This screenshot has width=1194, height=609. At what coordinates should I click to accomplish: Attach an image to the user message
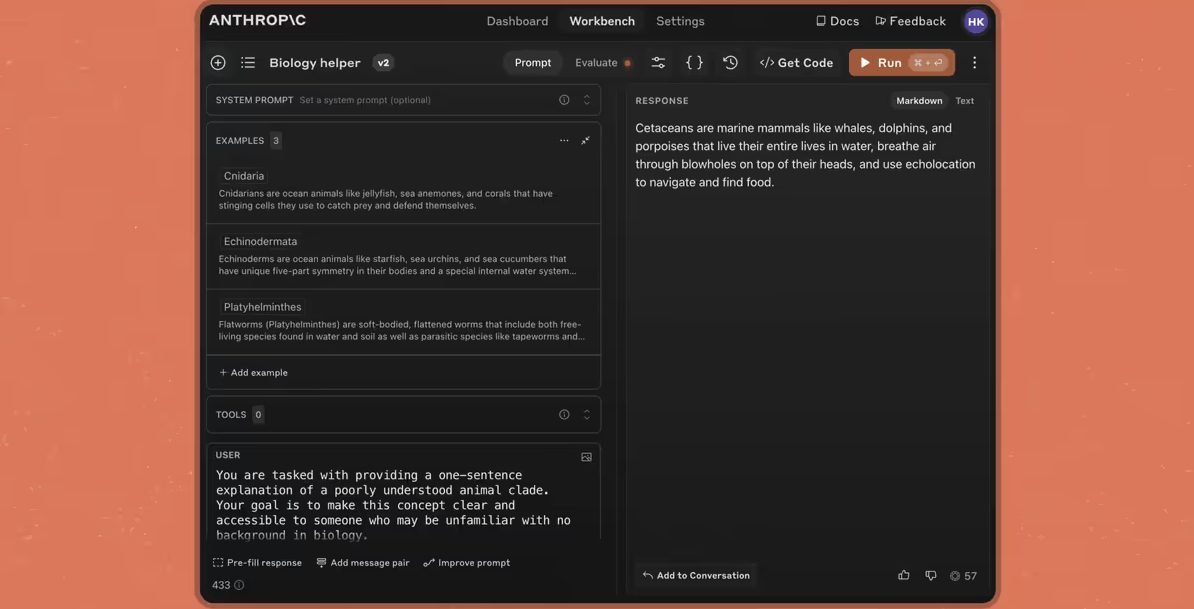[586, 457]
